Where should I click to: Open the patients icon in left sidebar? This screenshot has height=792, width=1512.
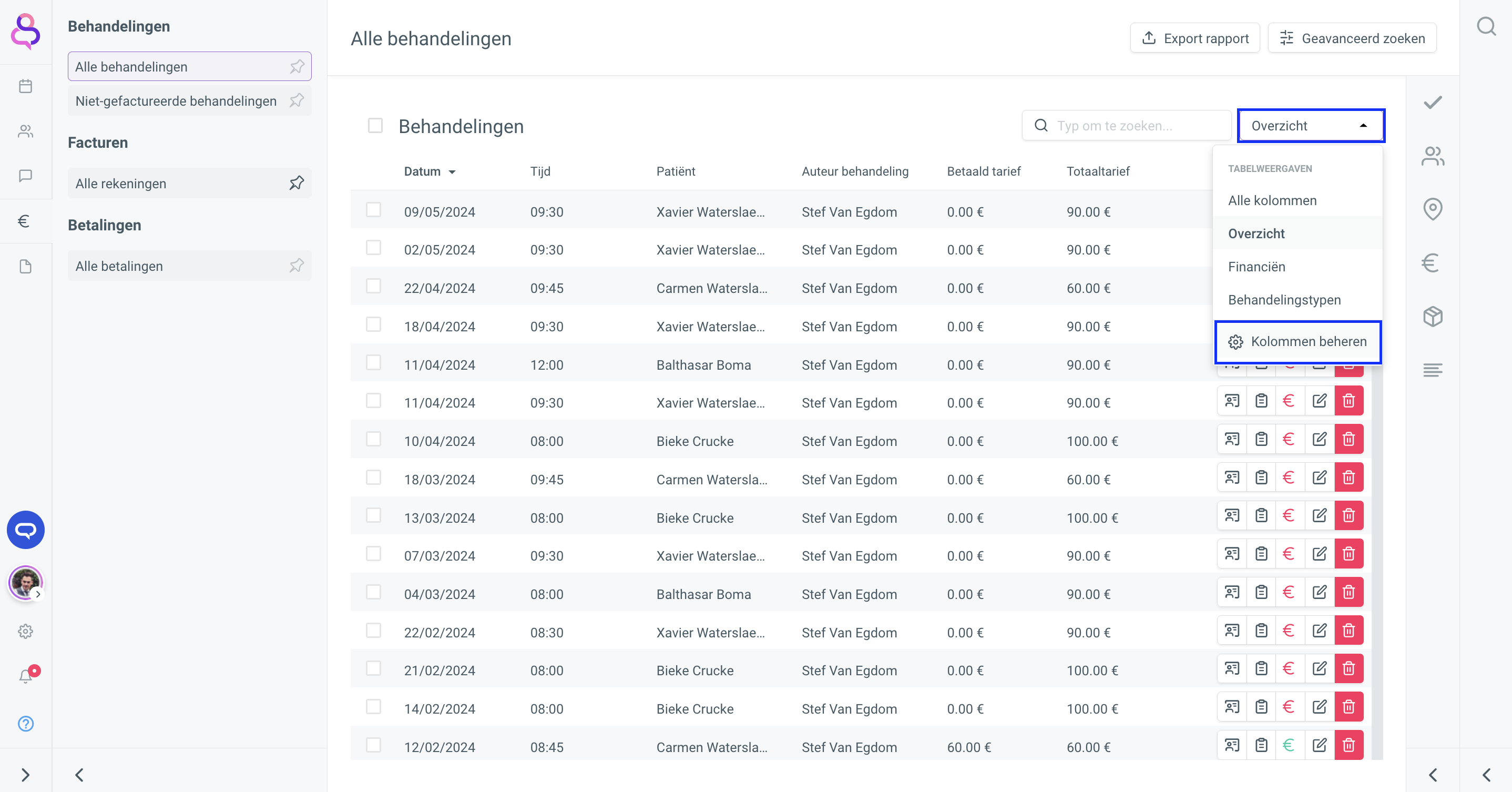coord(25,131)
